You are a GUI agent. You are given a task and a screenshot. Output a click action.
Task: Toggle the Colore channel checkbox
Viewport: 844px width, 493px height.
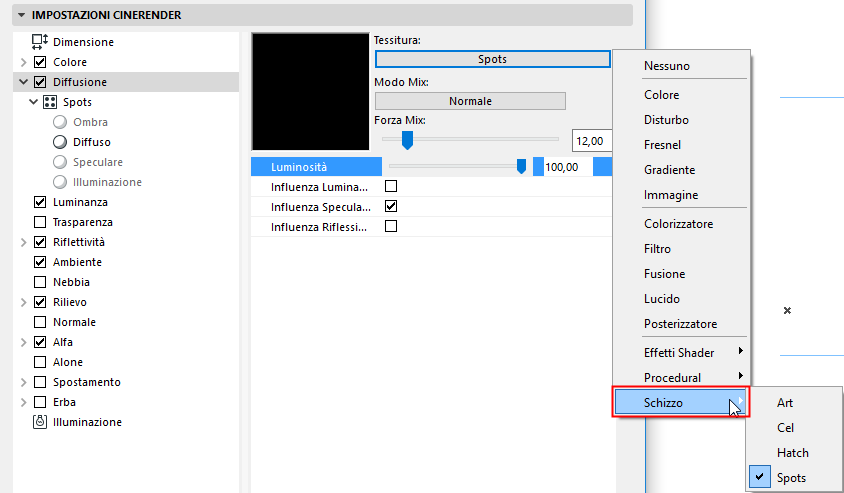pos(40,62)
